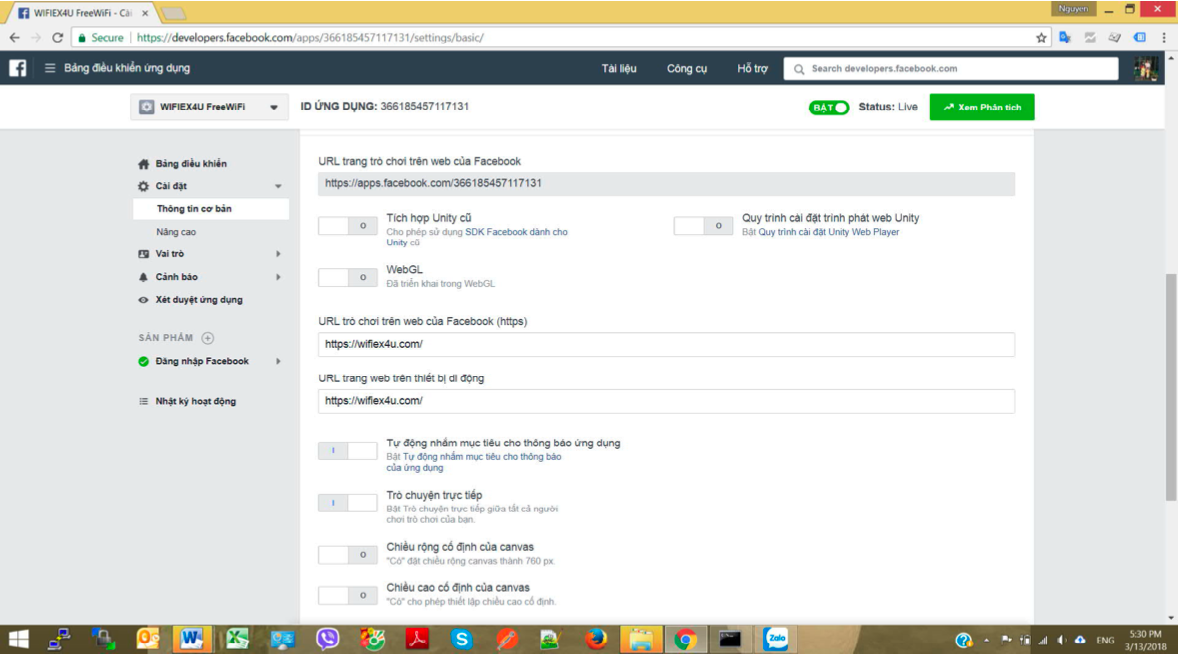This screenshot has height=654, width=1178.
Task: Open Adobe Reader from the taskbar
Action: tap(417, 639)
